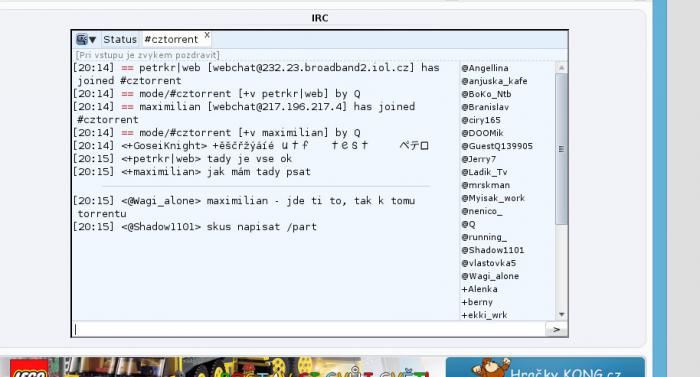Select user @Angellina in nick list
Screen dimensions: 700x377
485,68
